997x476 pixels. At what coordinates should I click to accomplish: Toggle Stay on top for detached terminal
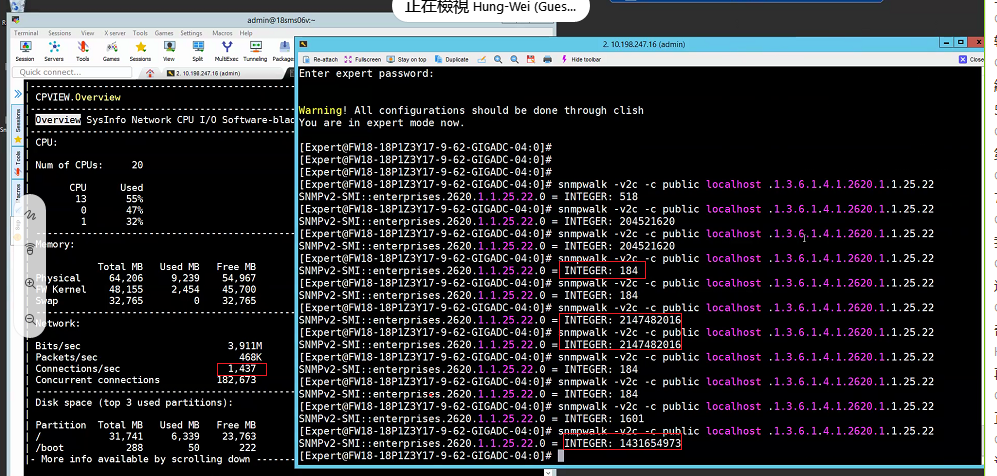click(406, 59)
